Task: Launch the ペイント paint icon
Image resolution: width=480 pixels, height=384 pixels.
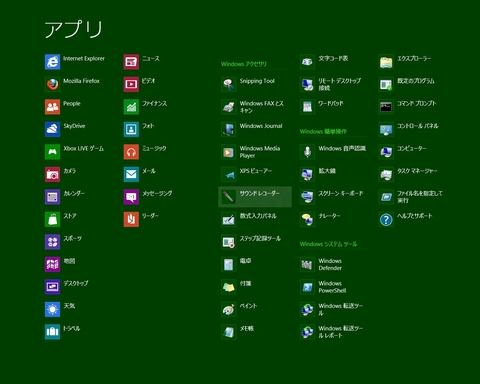Action: point(229,309)
